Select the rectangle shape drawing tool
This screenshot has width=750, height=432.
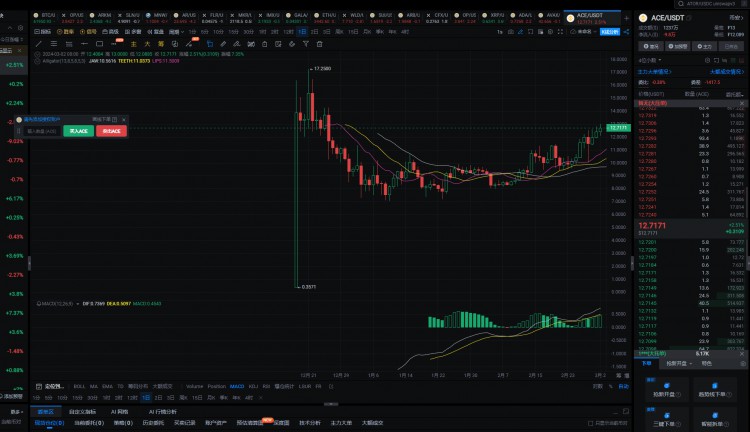99,44
